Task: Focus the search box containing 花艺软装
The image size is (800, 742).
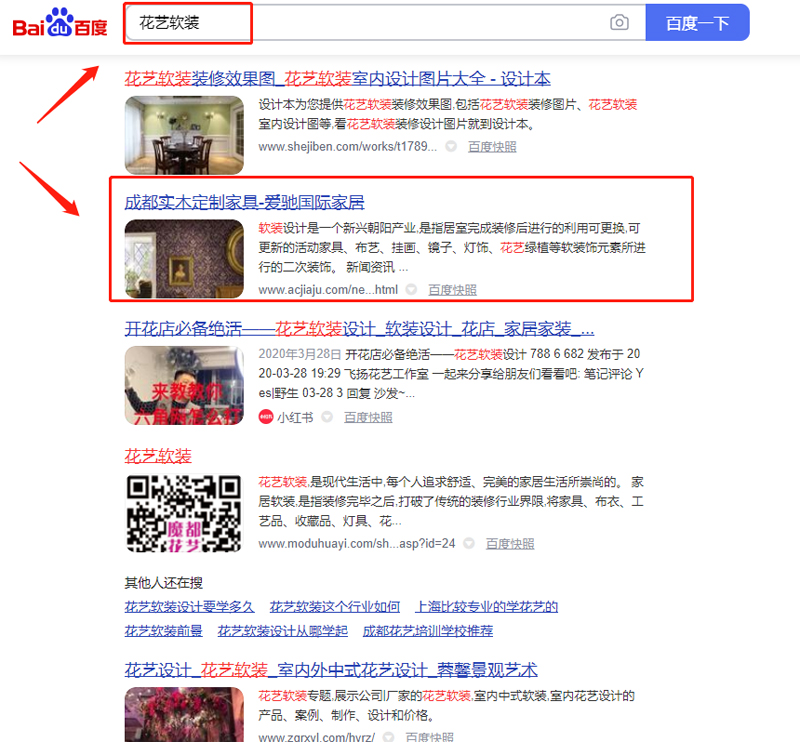Action: 370,23
